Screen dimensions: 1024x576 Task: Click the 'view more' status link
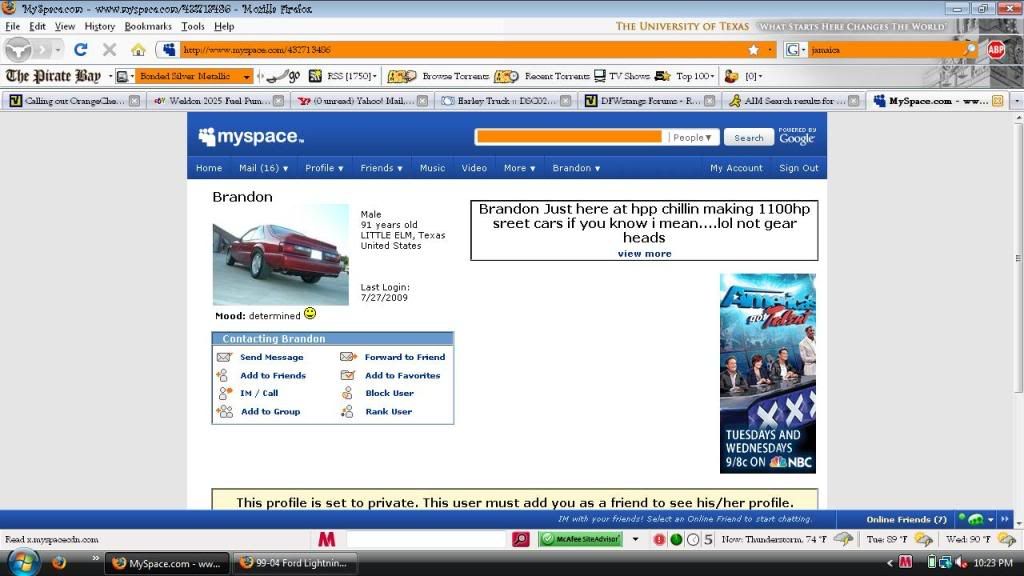tap(644, 253)
